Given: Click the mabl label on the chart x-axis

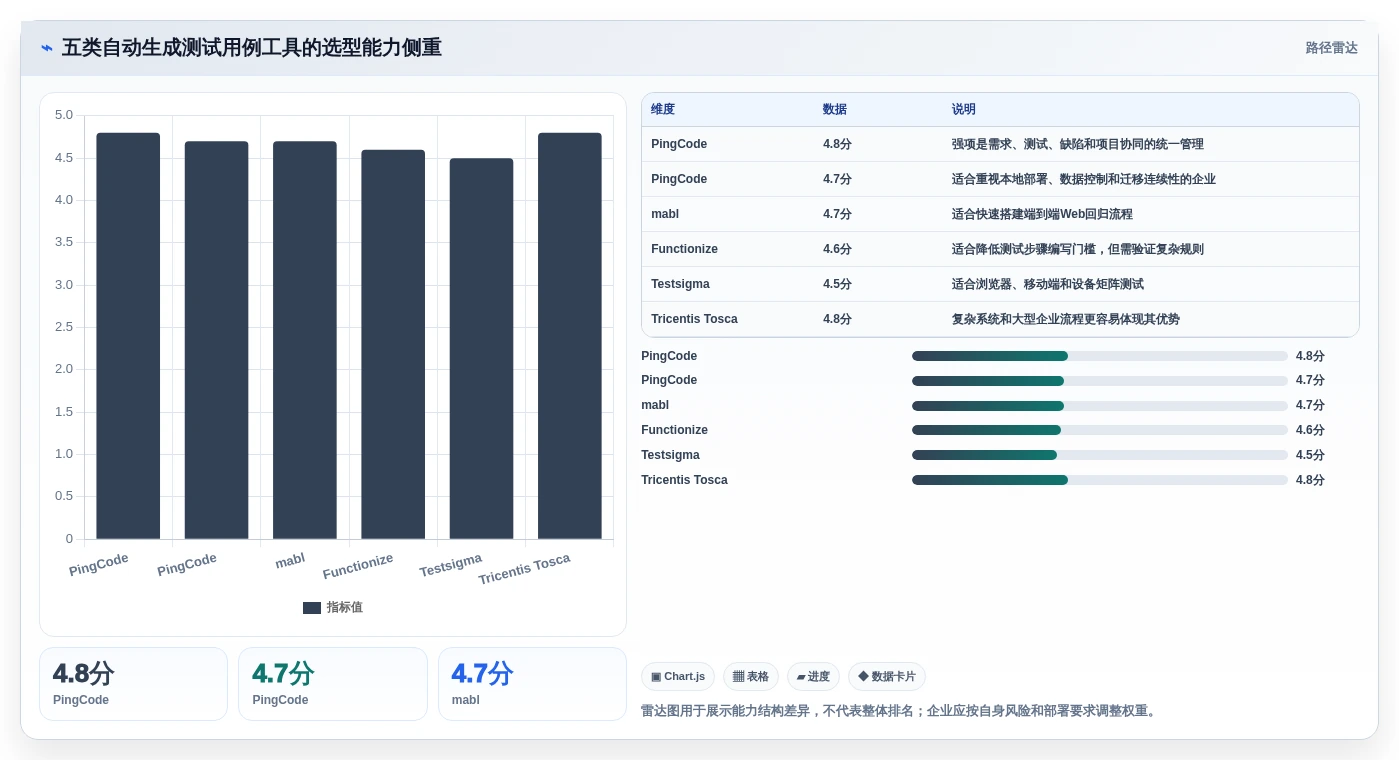Looking at the screenshot, I should coord(290,561).
